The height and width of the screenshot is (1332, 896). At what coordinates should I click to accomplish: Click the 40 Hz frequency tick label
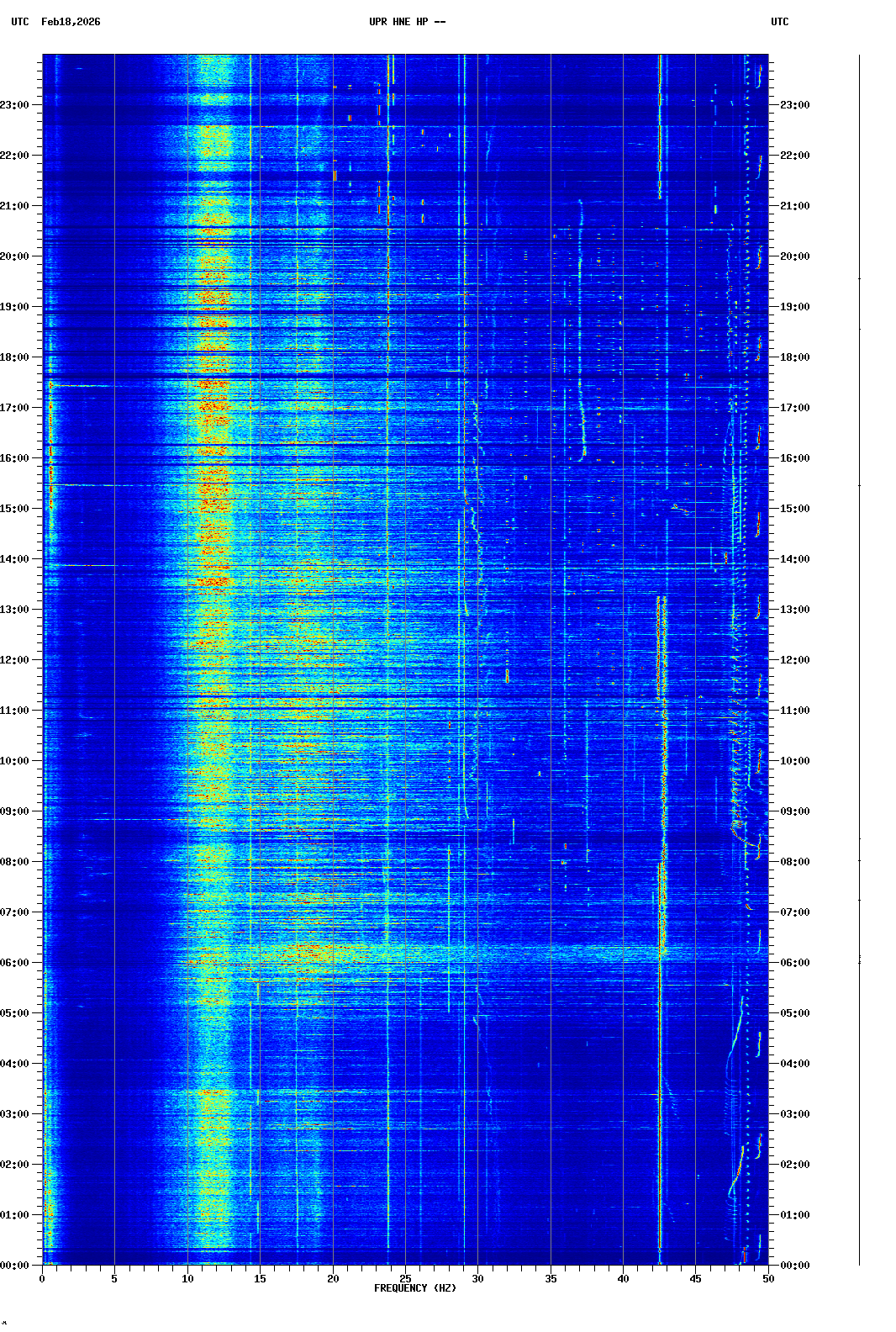[x=623, y=1279]
